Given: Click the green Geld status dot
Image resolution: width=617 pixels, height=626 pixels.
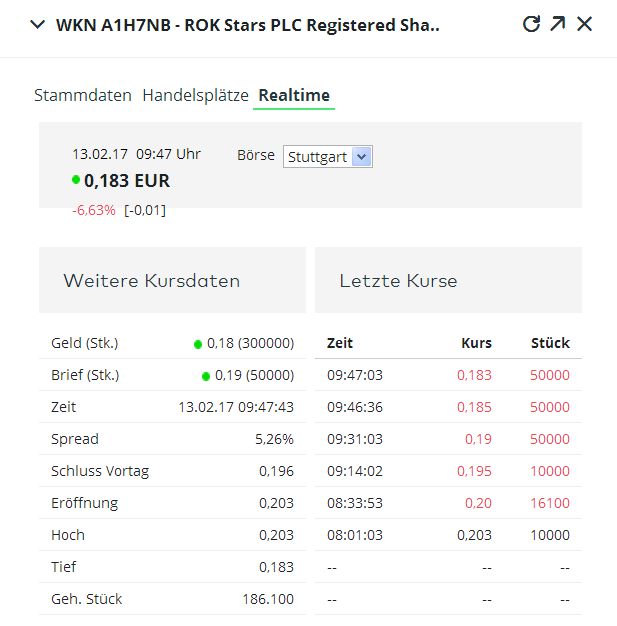Looking at the screenshot, I should (x=199, y=344).
